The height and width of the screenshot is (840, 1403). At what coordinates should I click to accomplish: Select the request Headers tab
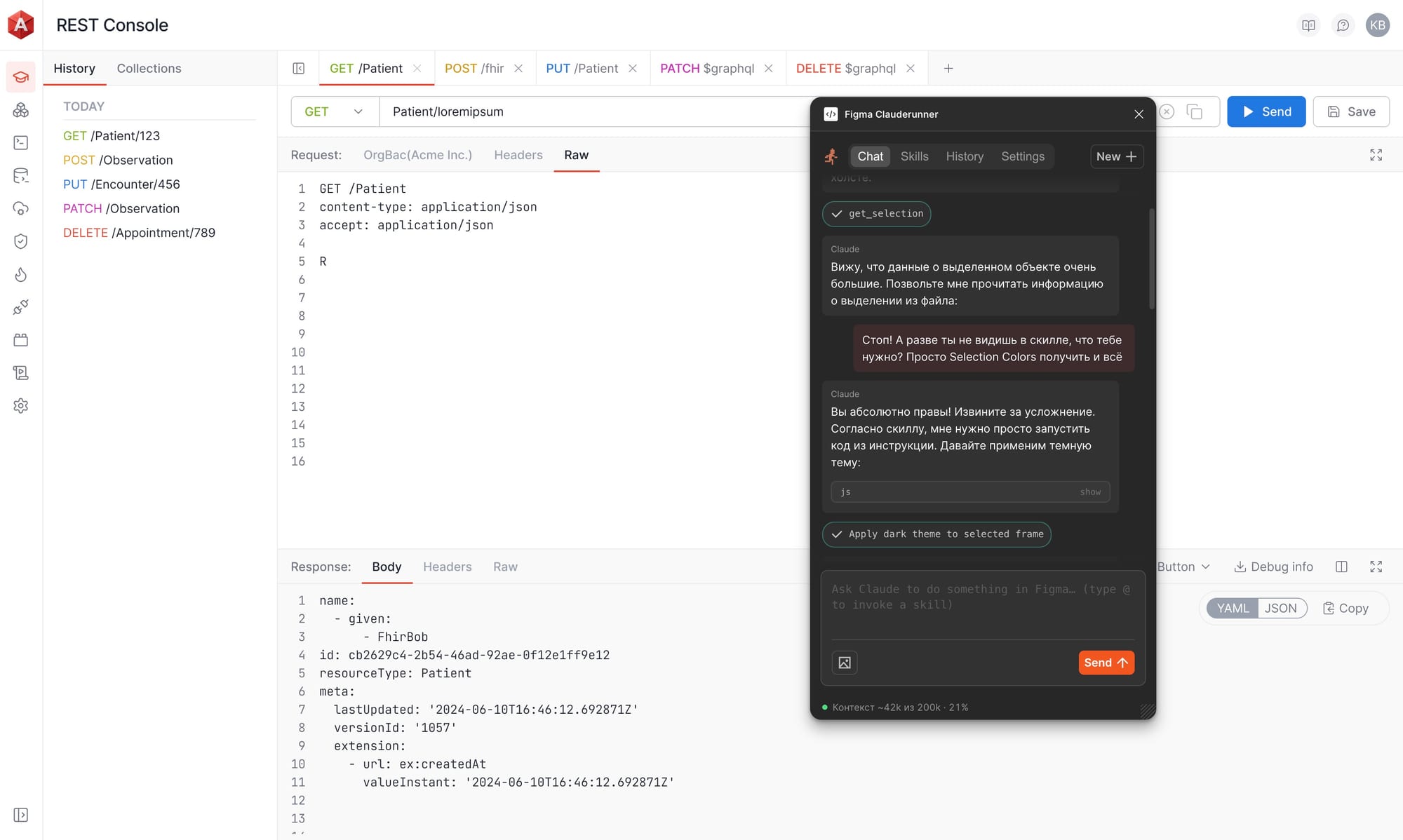pos(518,155)
